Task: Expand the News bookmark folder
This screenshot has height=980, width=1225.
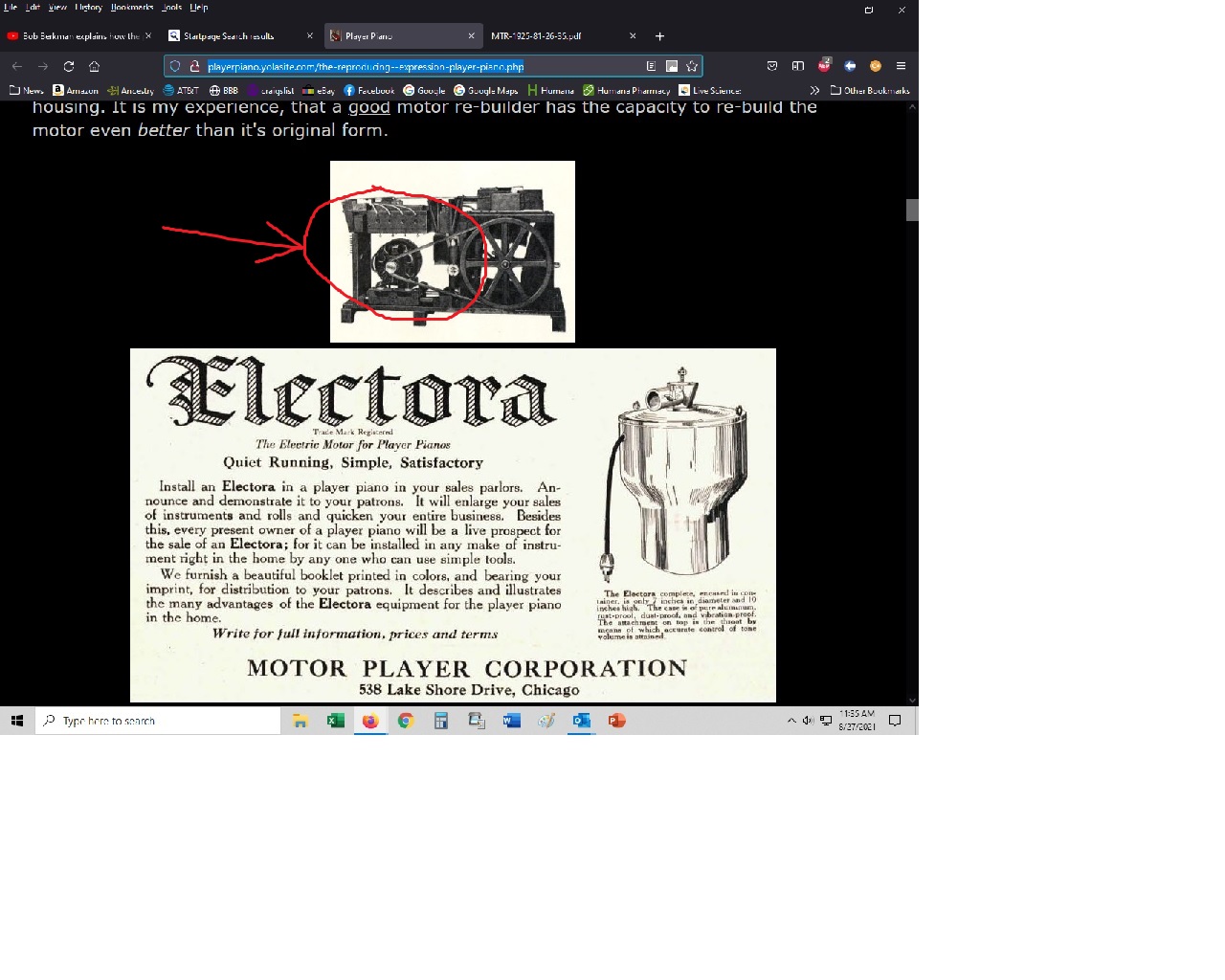Action: (27, 90)
